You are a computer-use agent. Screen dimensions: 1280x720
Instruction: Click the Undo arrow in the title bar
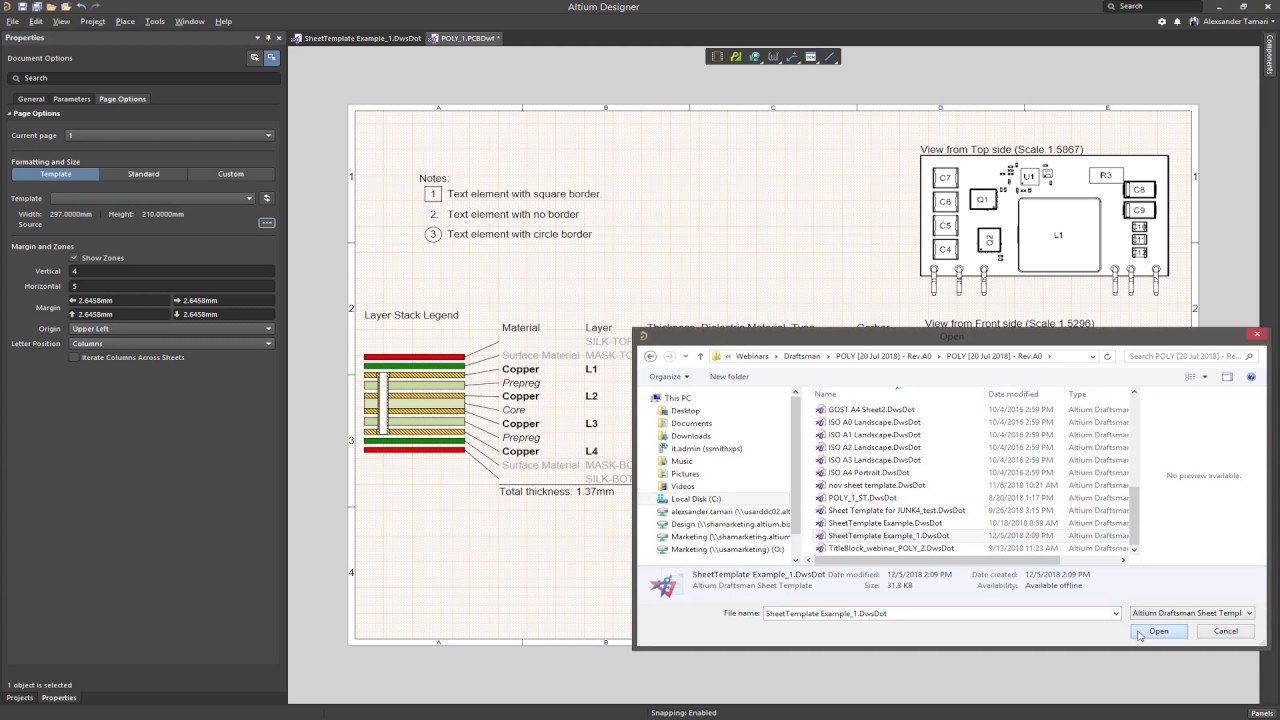(81, 6)
